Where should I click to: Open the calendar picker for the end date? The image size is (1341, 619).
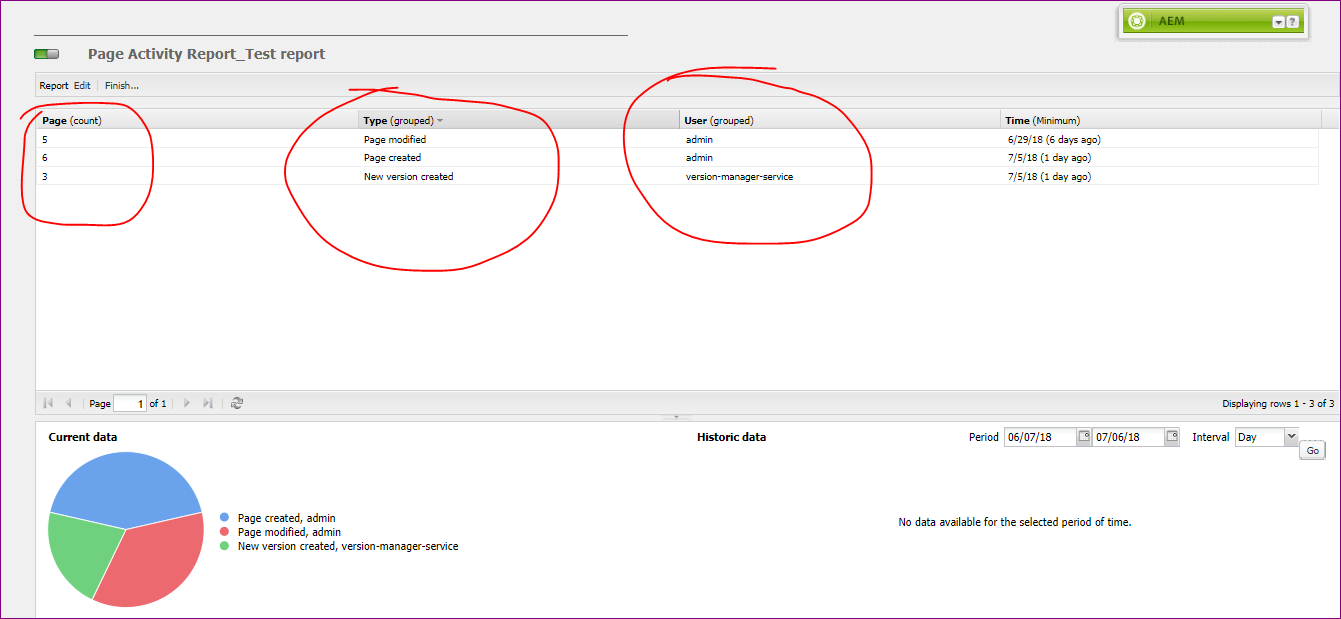[1171, 437]
